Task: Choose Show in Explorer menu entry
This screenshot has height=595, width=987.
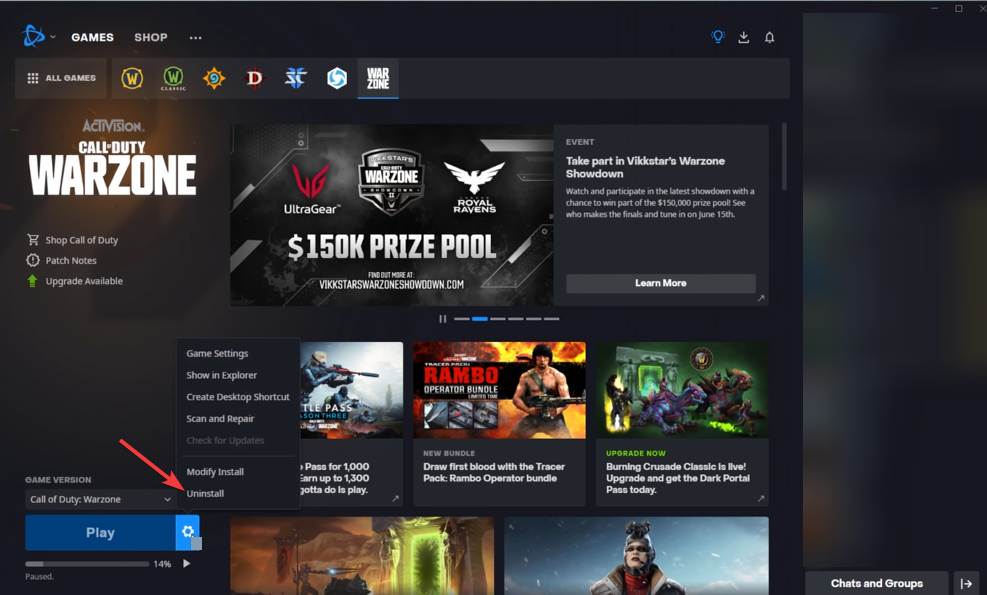Action: [222, 375]
